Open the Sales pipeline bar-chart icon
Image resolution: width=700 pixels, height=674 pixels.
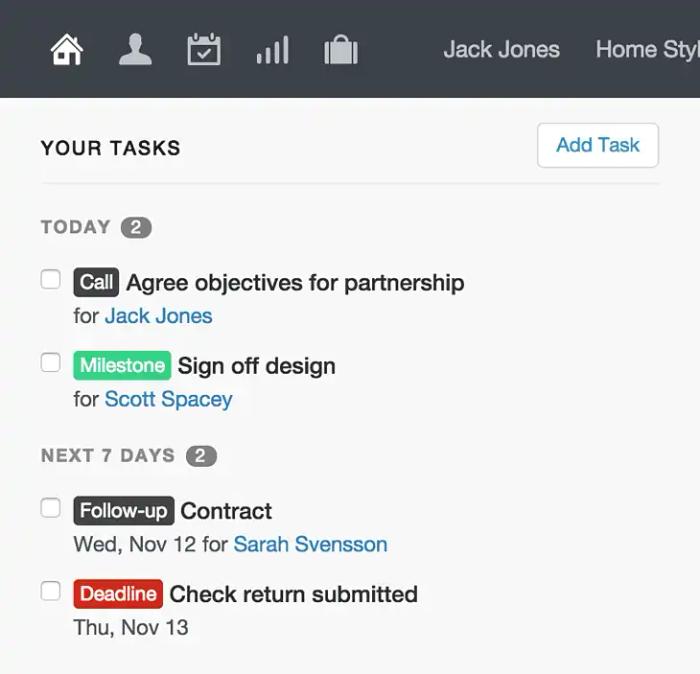click(x=272, y=50)
